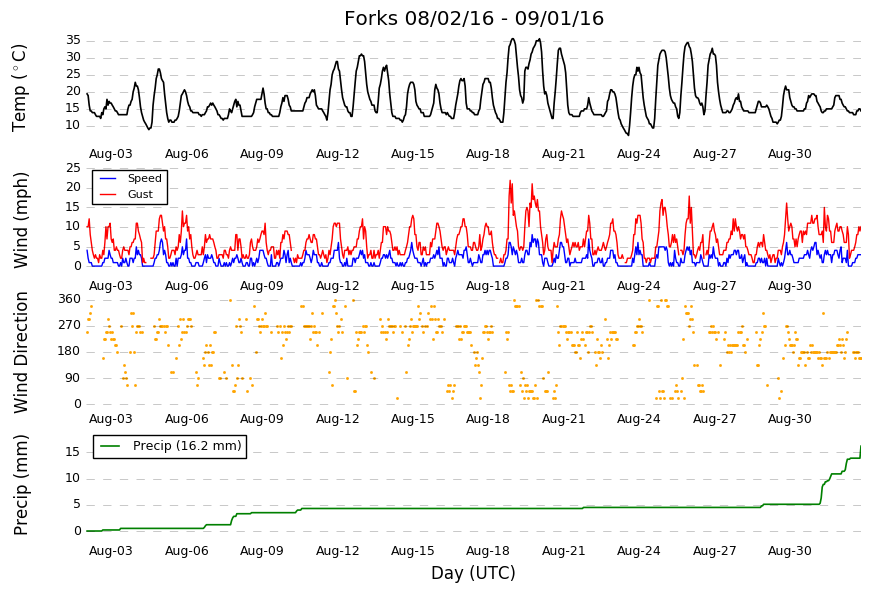Screen dimensions: 871x593
Task: Click the green Precip legend line
Action: click(x=110, y=446)
